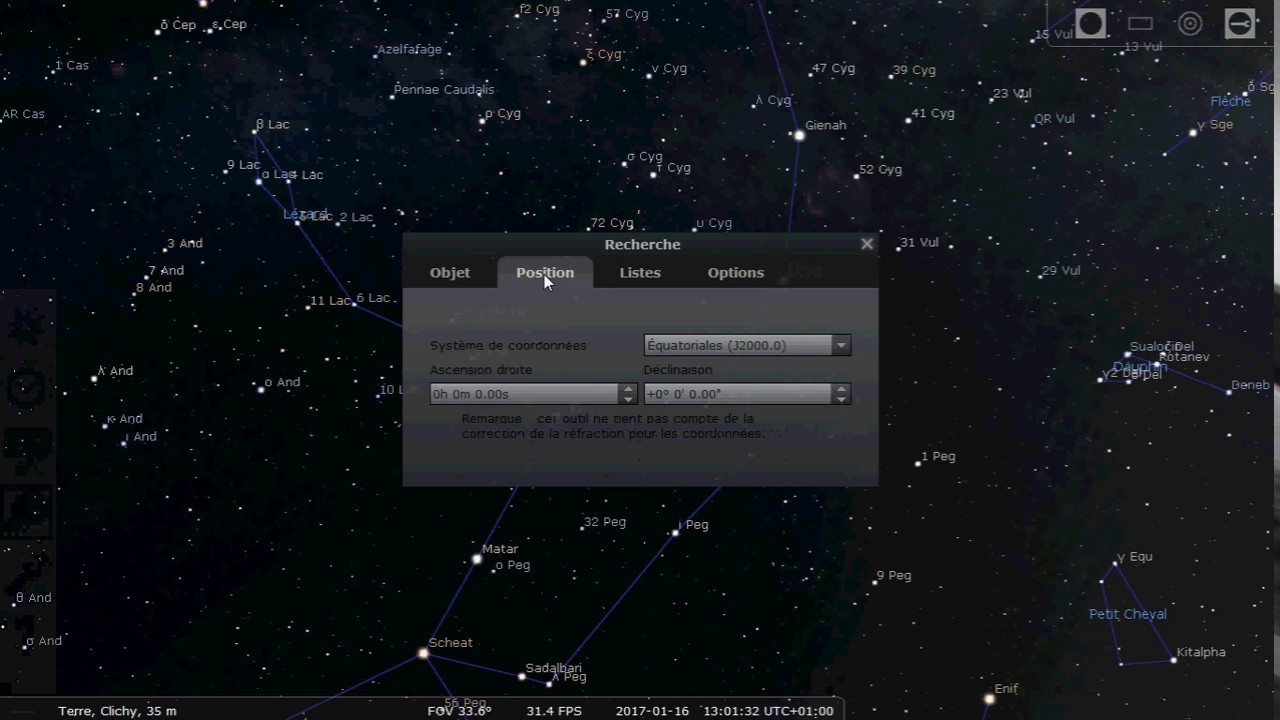Image resolution: width=1280 pixels, height=720 pixels.
Task: Switch to the Objet tab
Action: coord(450,272)
